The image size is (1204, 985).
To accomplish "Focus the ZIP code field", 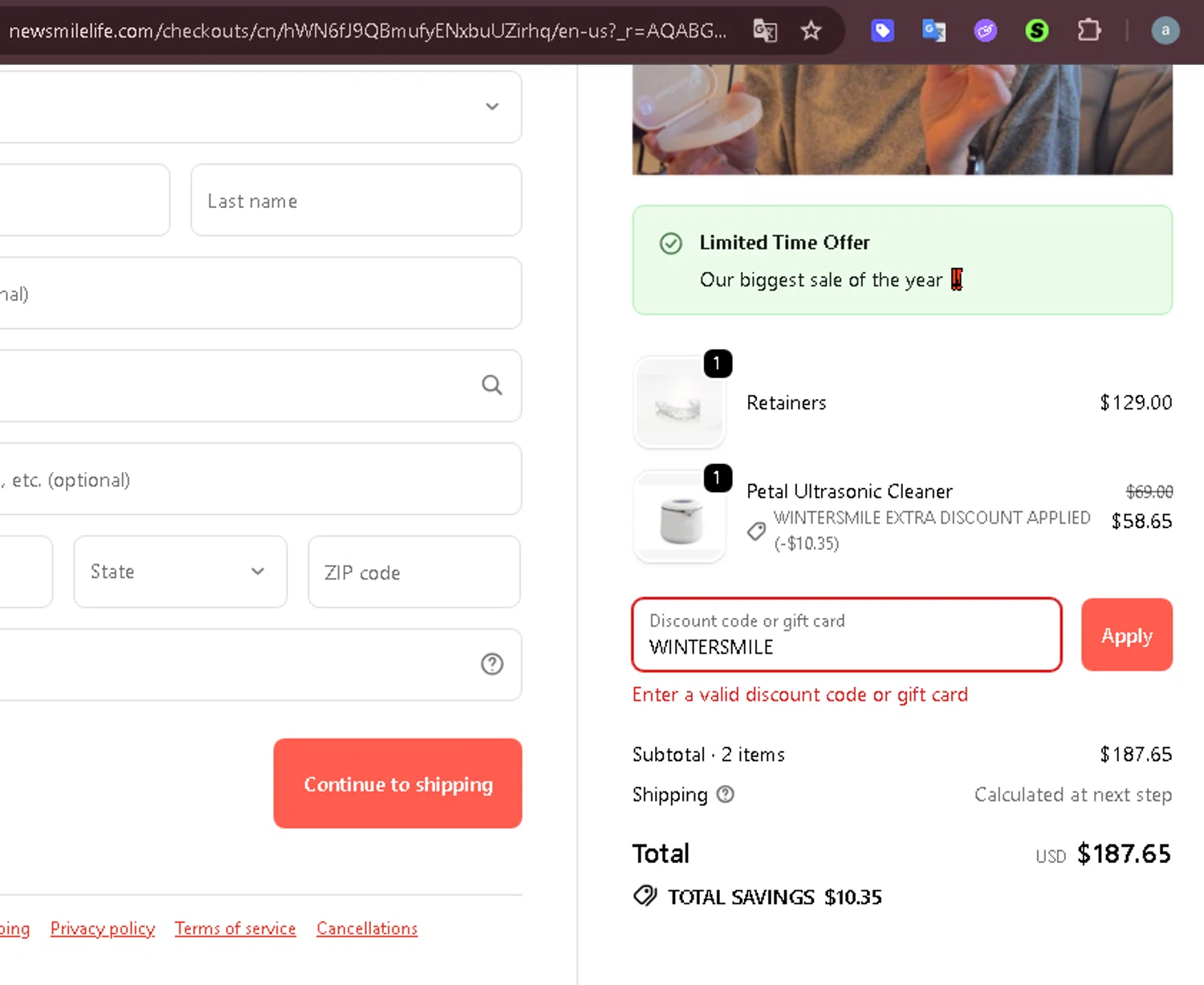I will [414, 572].
